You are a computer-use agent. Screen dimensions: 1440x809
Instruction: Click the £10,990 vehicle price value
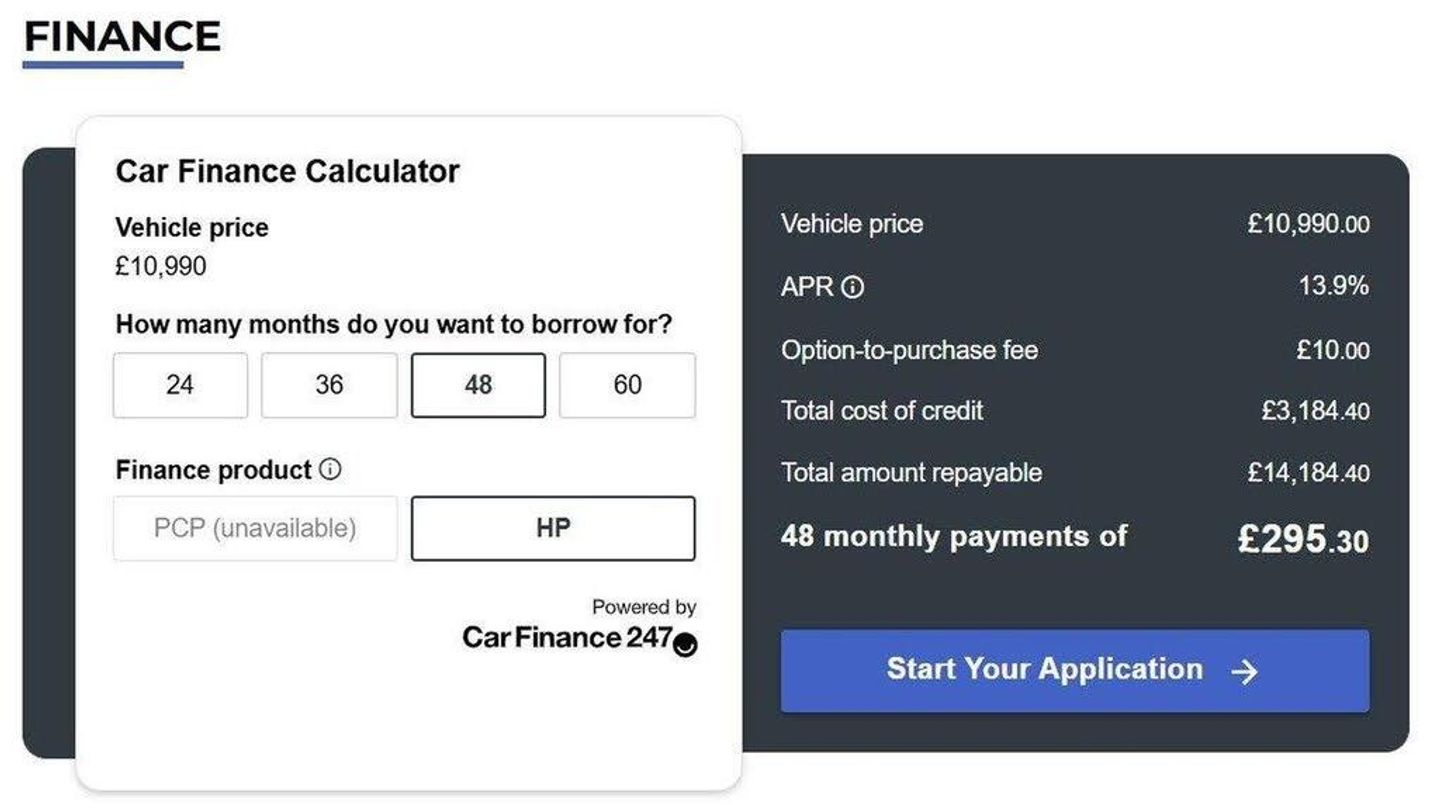161,266
